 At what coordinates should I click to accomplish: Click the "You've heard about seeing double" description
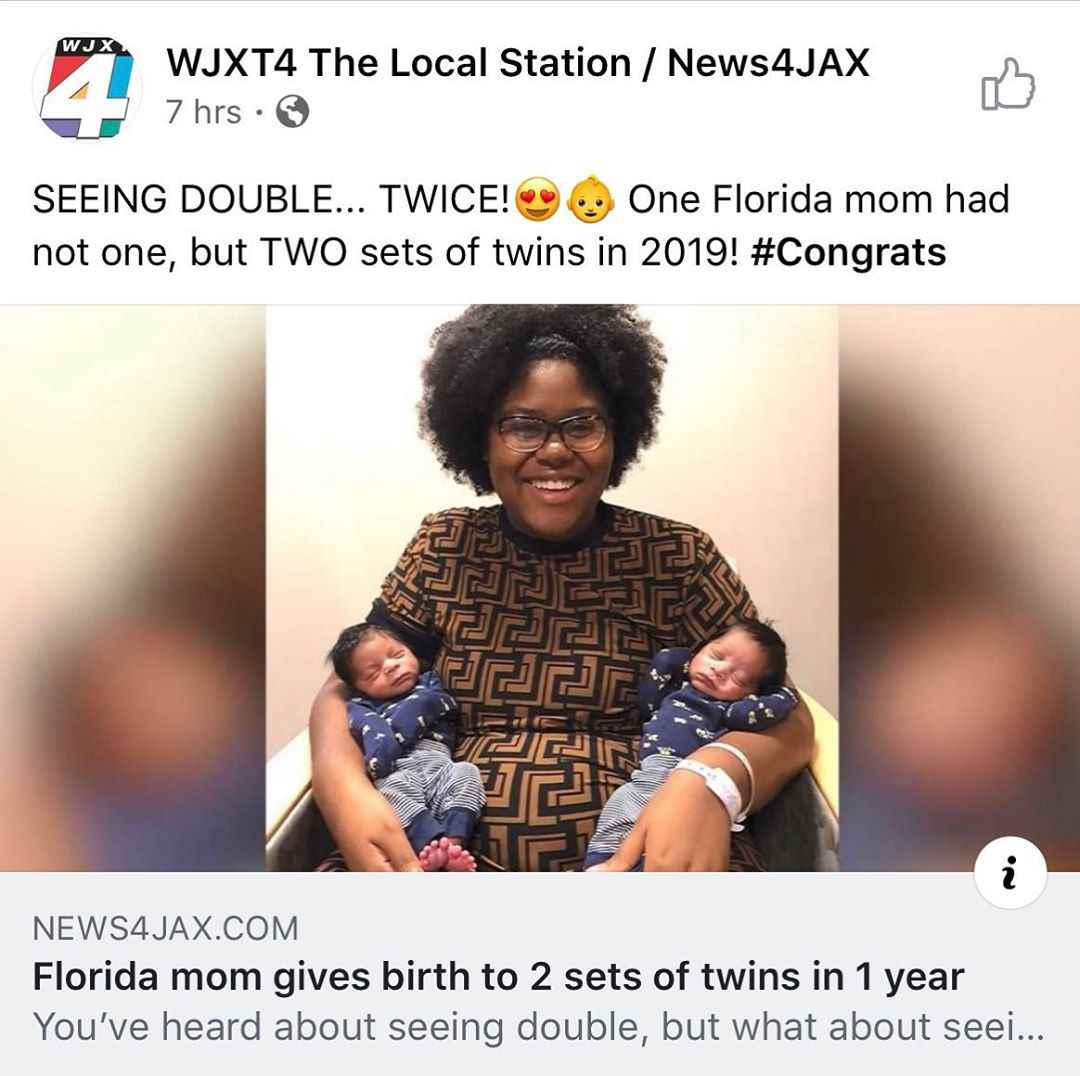click(539, 1027)
